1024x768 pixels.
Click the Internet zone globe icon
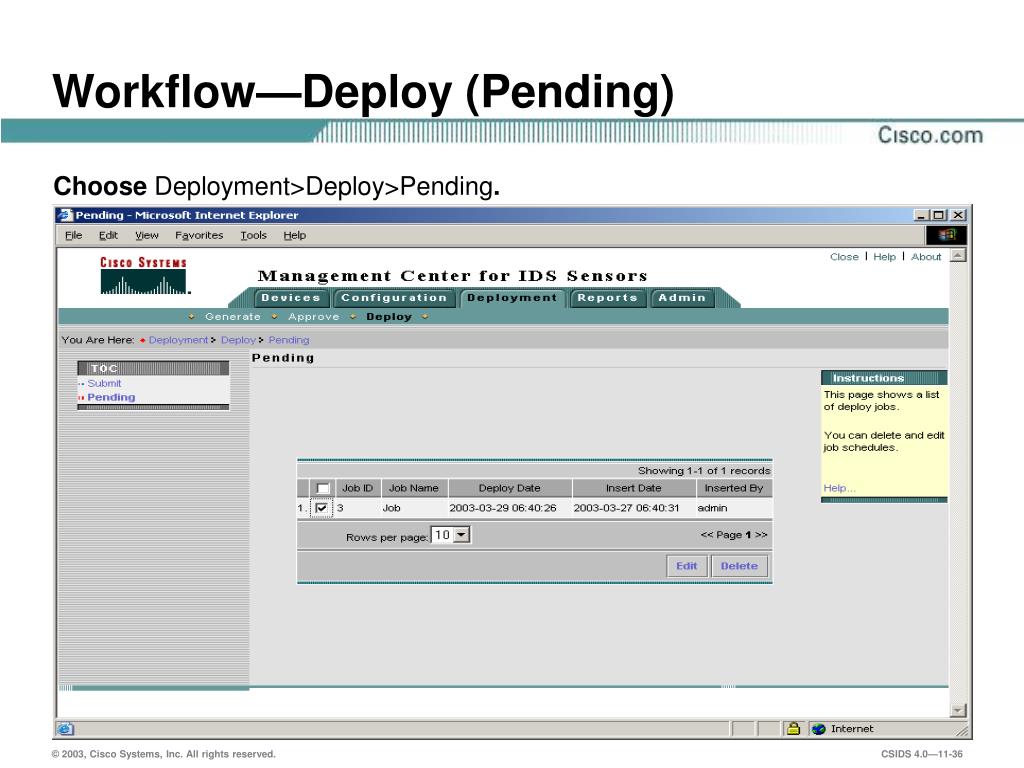(x=818, y=729)
